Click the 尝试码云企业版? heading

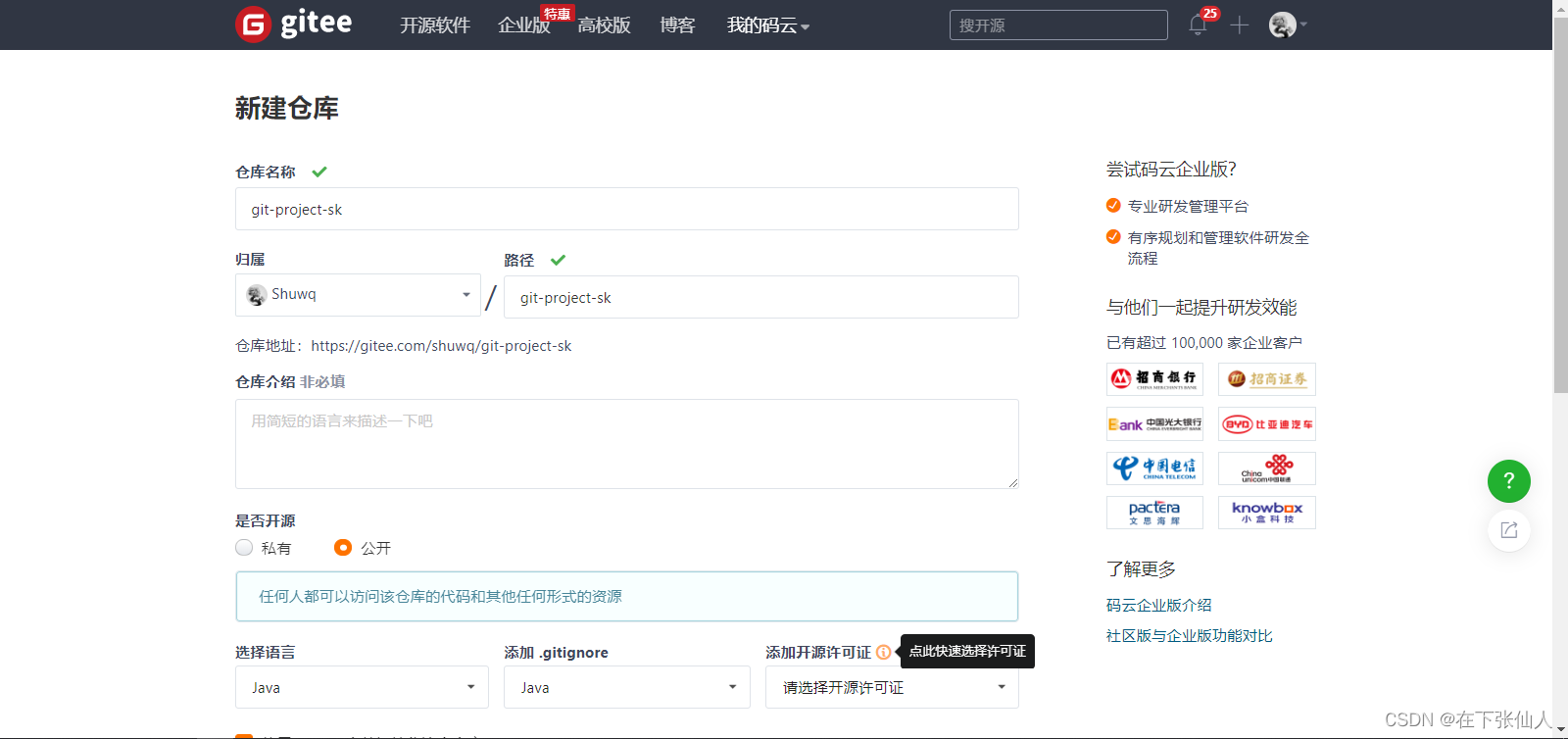pos(1171,170)
